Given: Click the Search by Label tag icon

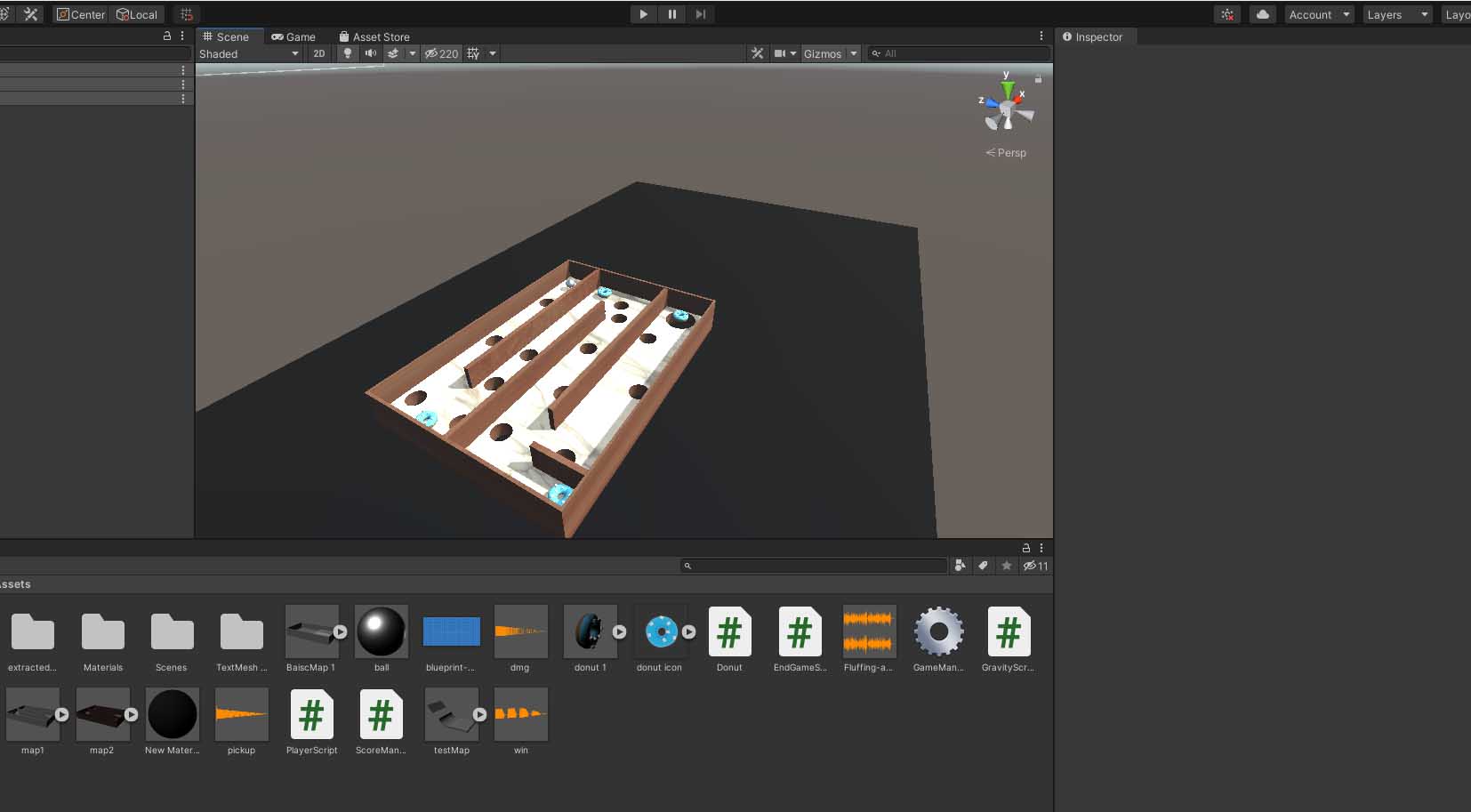Looking at the screenshot, I should tap(983, 566).
